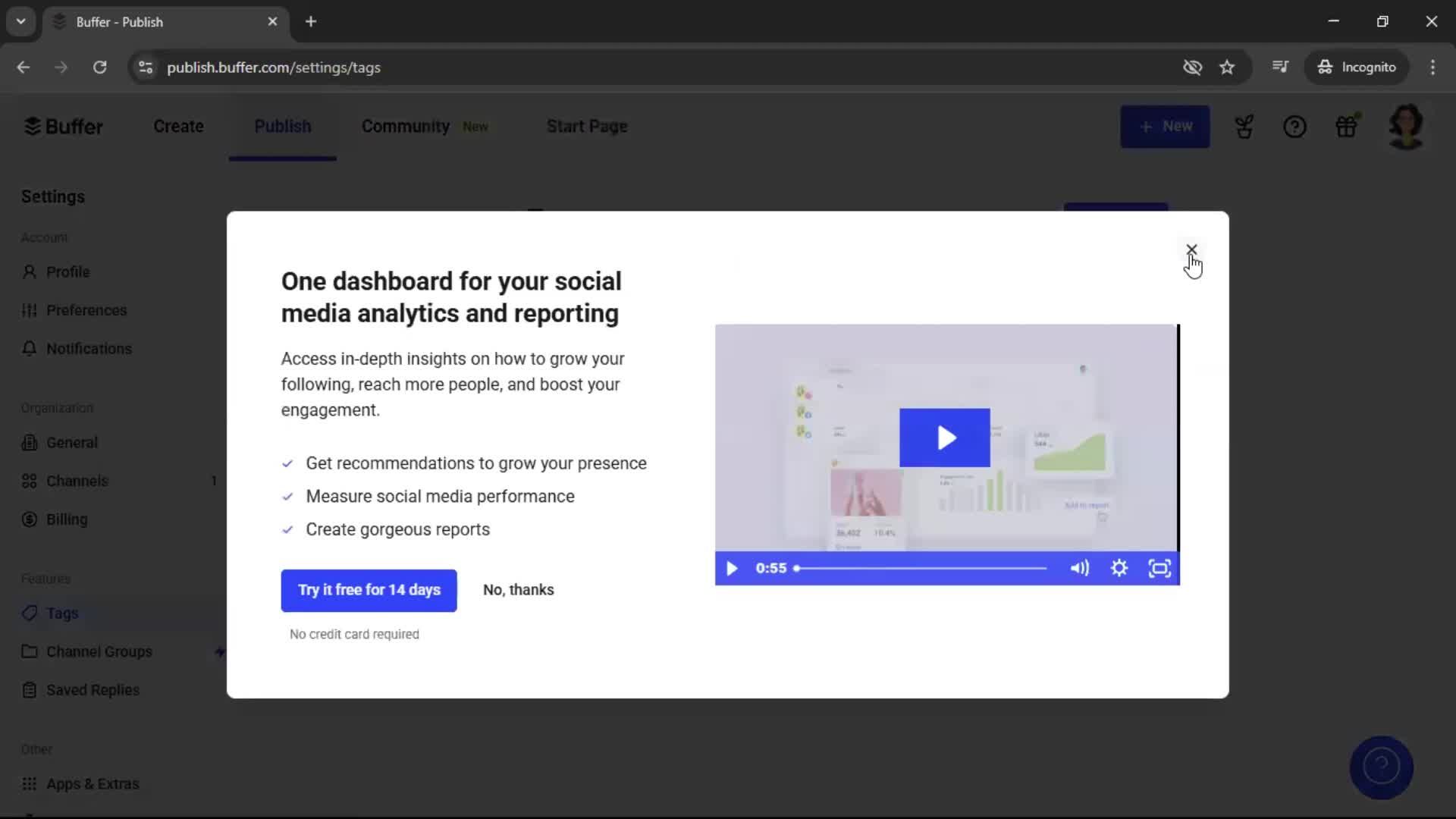Select Notifications in the Settings sidebar

(x=88, y=349)
